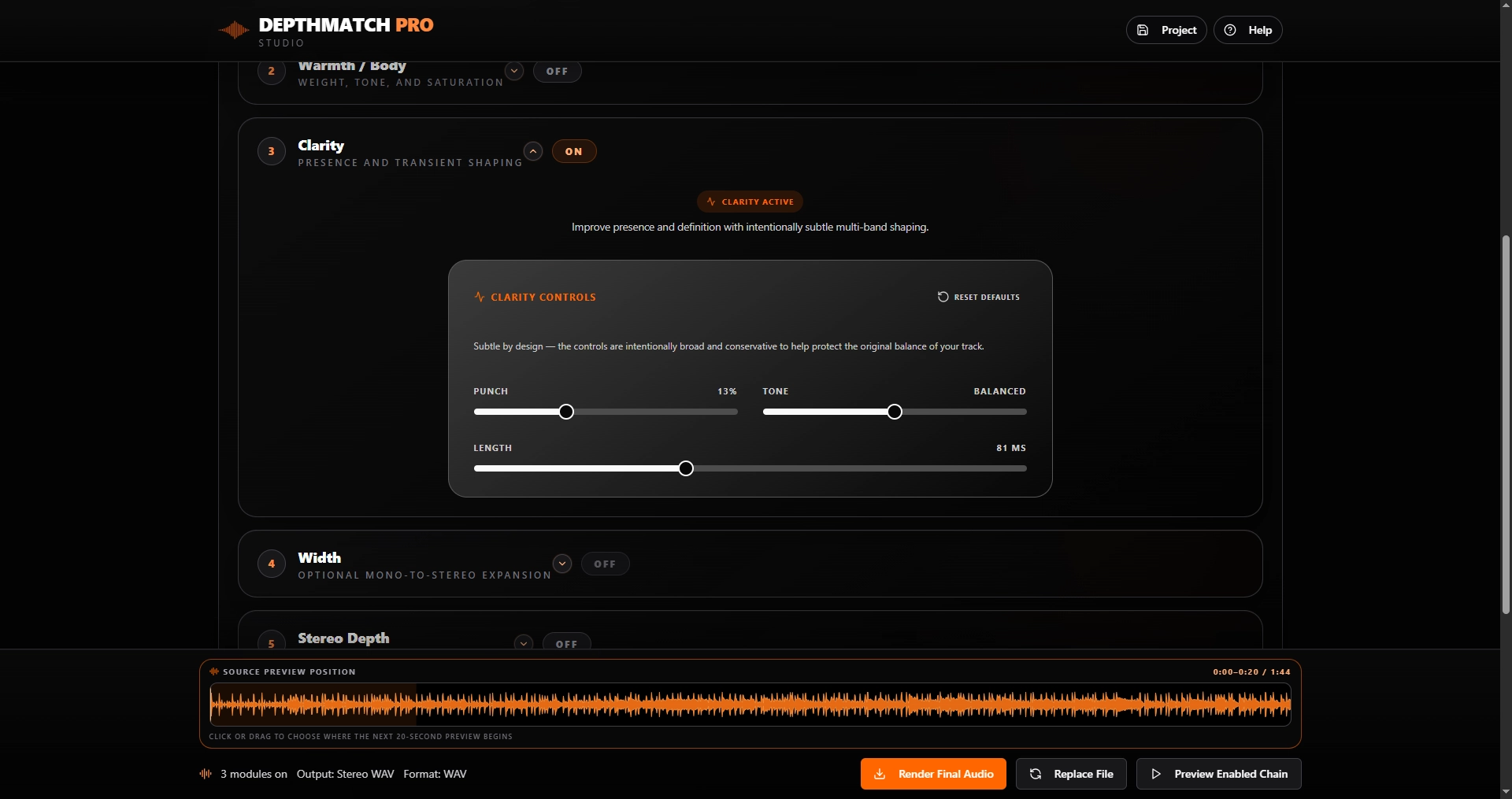Expand the Warmth / Body section

click(514, 71)
